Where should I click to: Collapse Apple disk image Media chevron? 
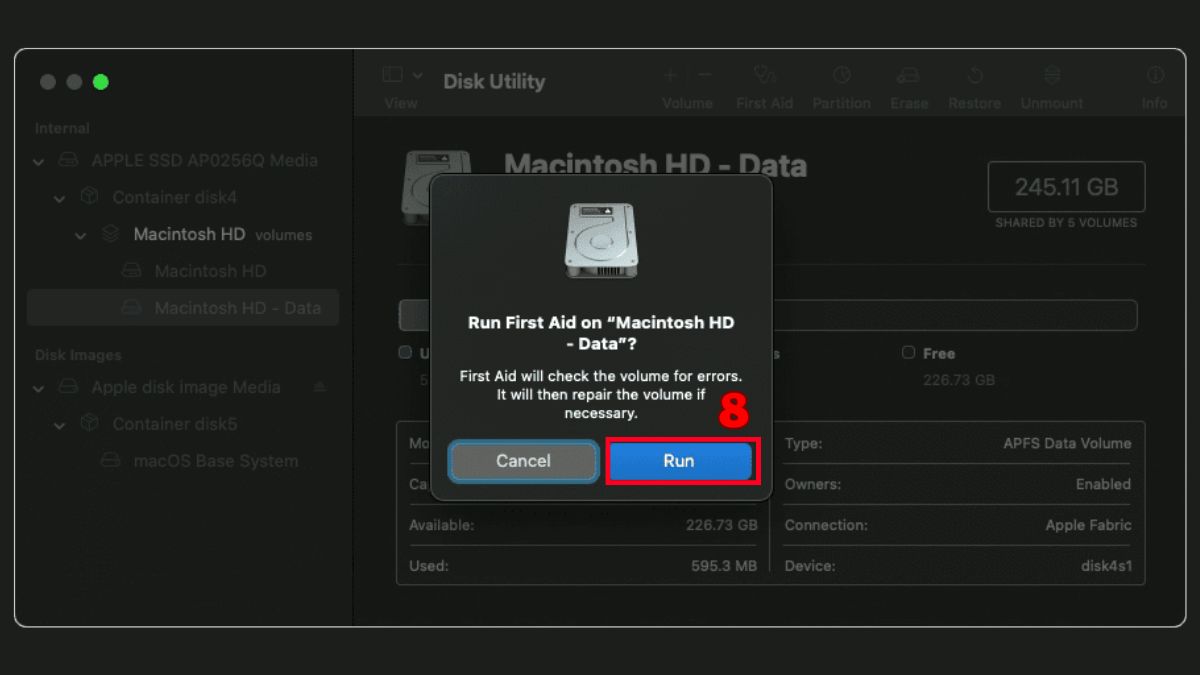pos(39,388)
